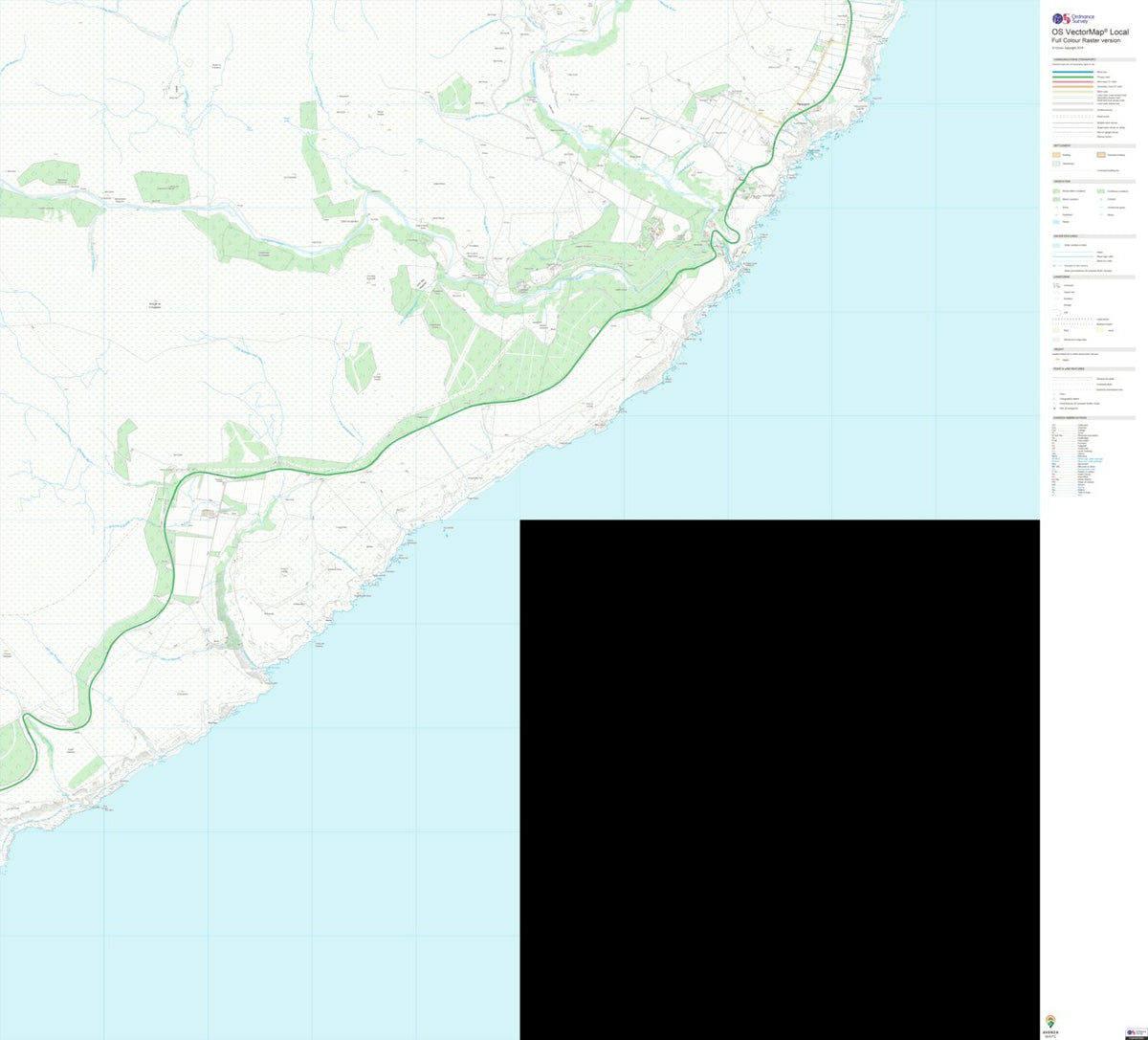Click the green primary road line swatch

click(x=1072, y=77)
